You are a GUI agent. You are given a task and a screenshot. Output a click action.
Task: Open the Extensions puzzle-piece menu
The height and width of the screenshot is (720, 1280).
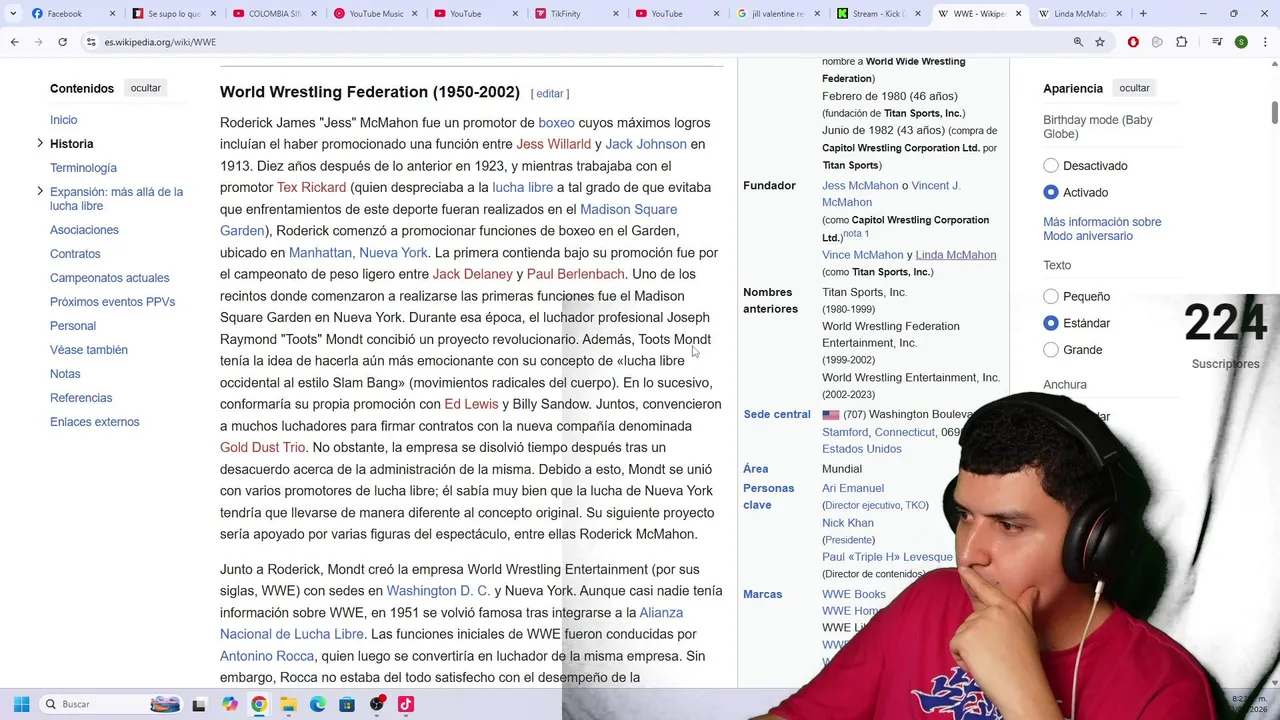1181,42
